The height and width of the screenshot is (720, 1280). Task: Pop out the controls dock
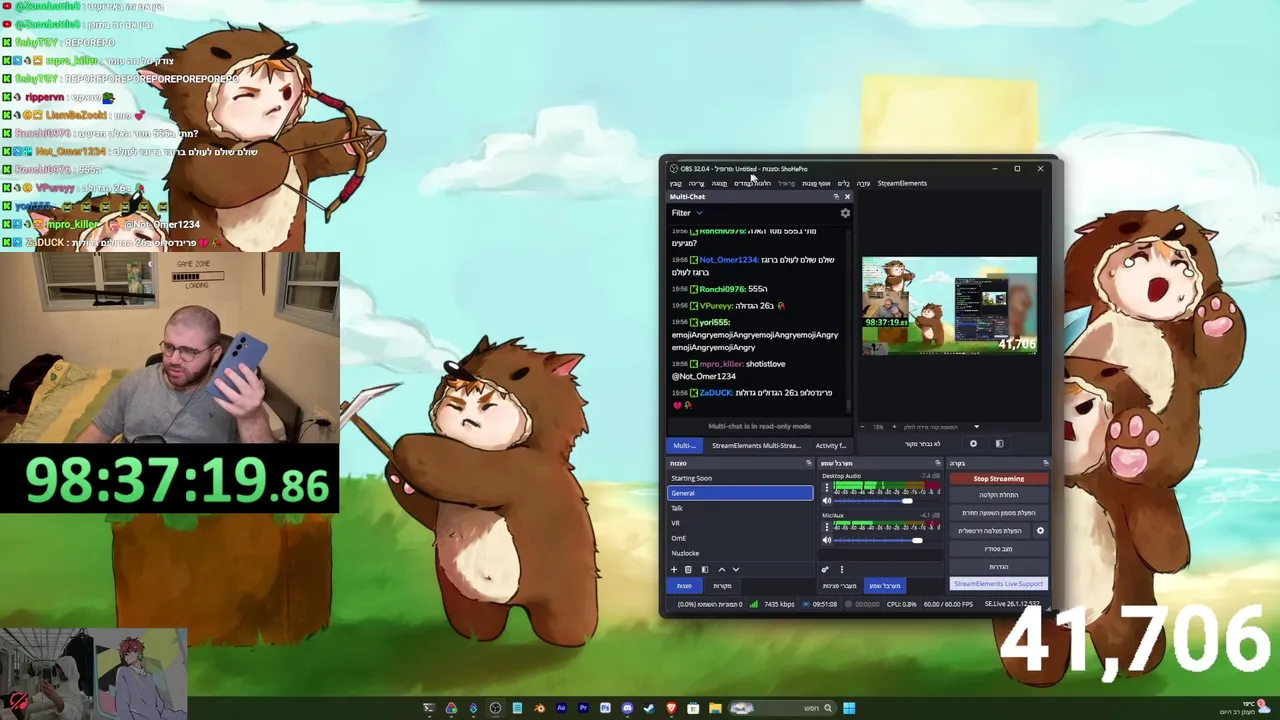click(1046, 463)
